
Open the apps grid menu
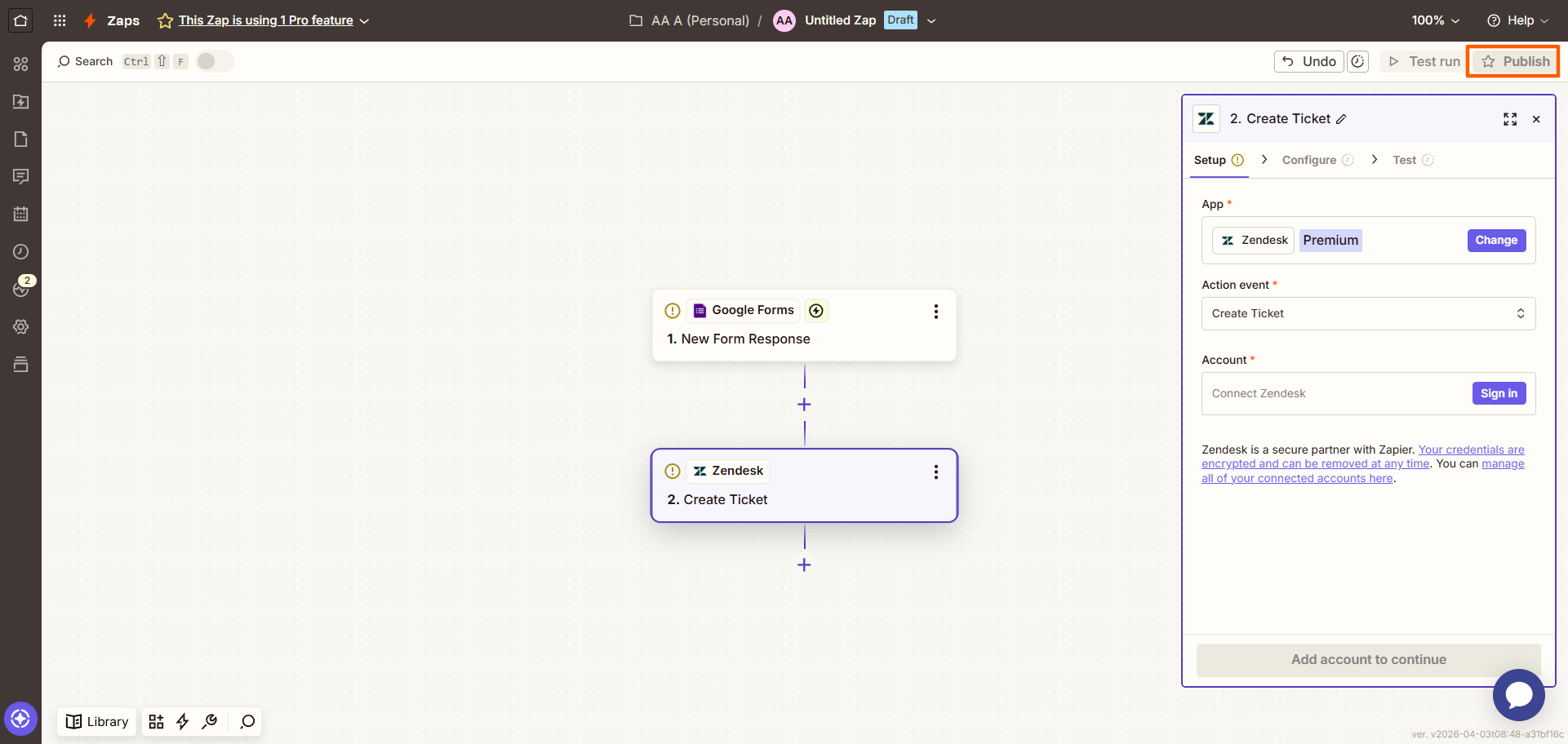click(x=60, y=20)
